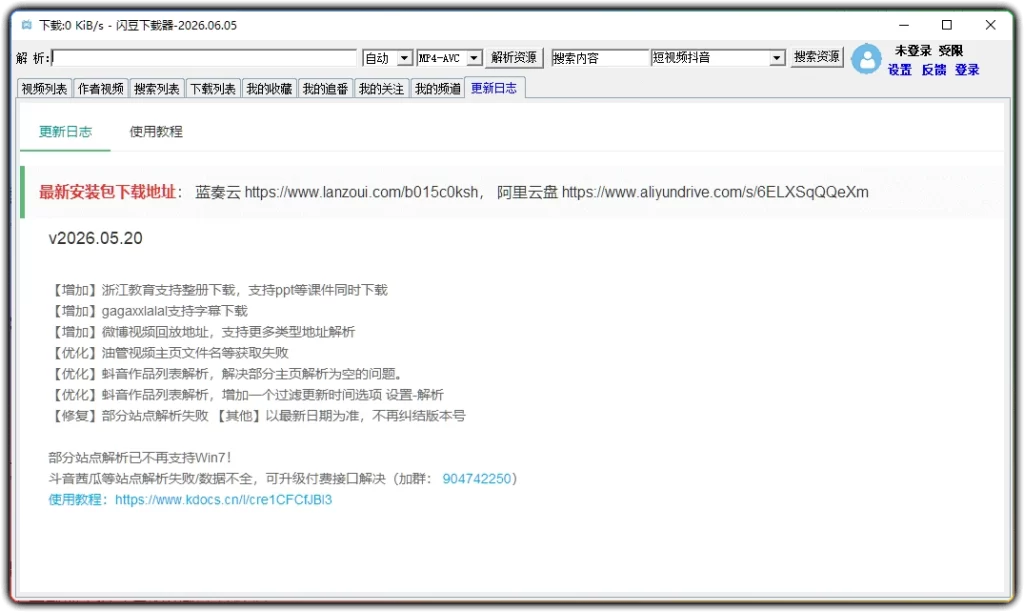Click version heading v2026.05.20
Screen dimensions: 1024x612
(95, 238)
